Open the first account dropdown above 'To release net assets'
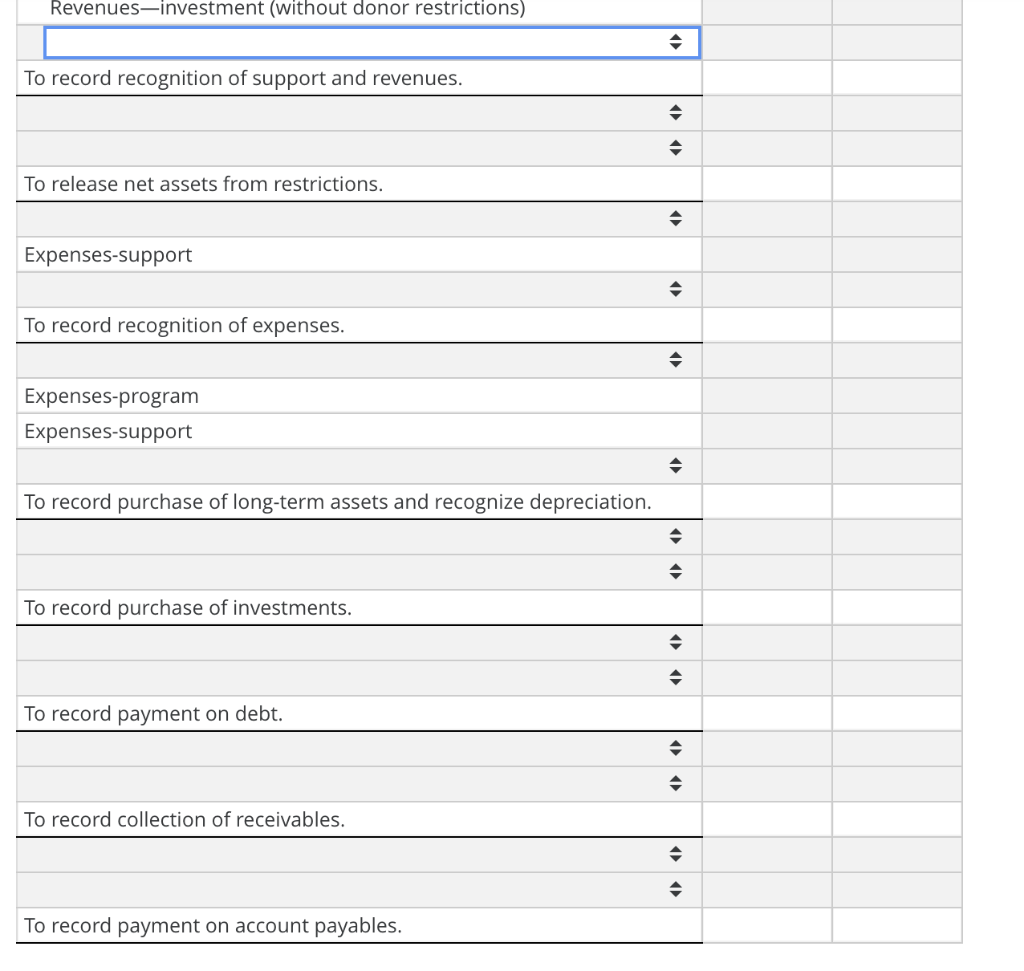The height and width of the screenshot is (971, 1024). 677,113
